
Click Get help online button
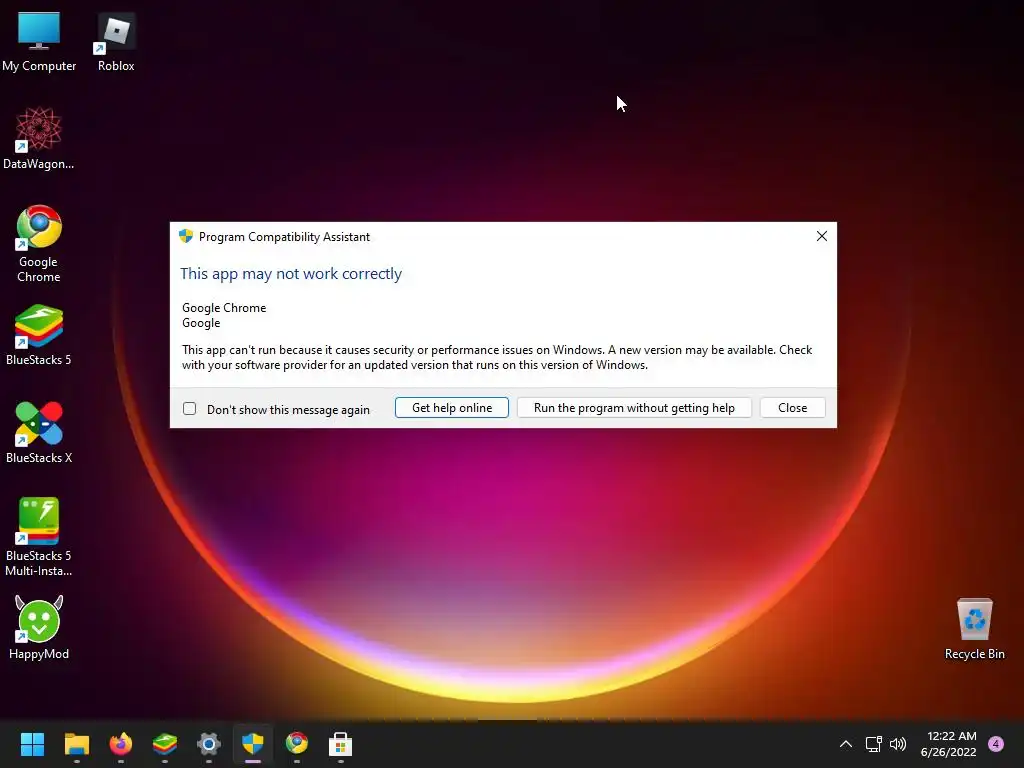452,408
